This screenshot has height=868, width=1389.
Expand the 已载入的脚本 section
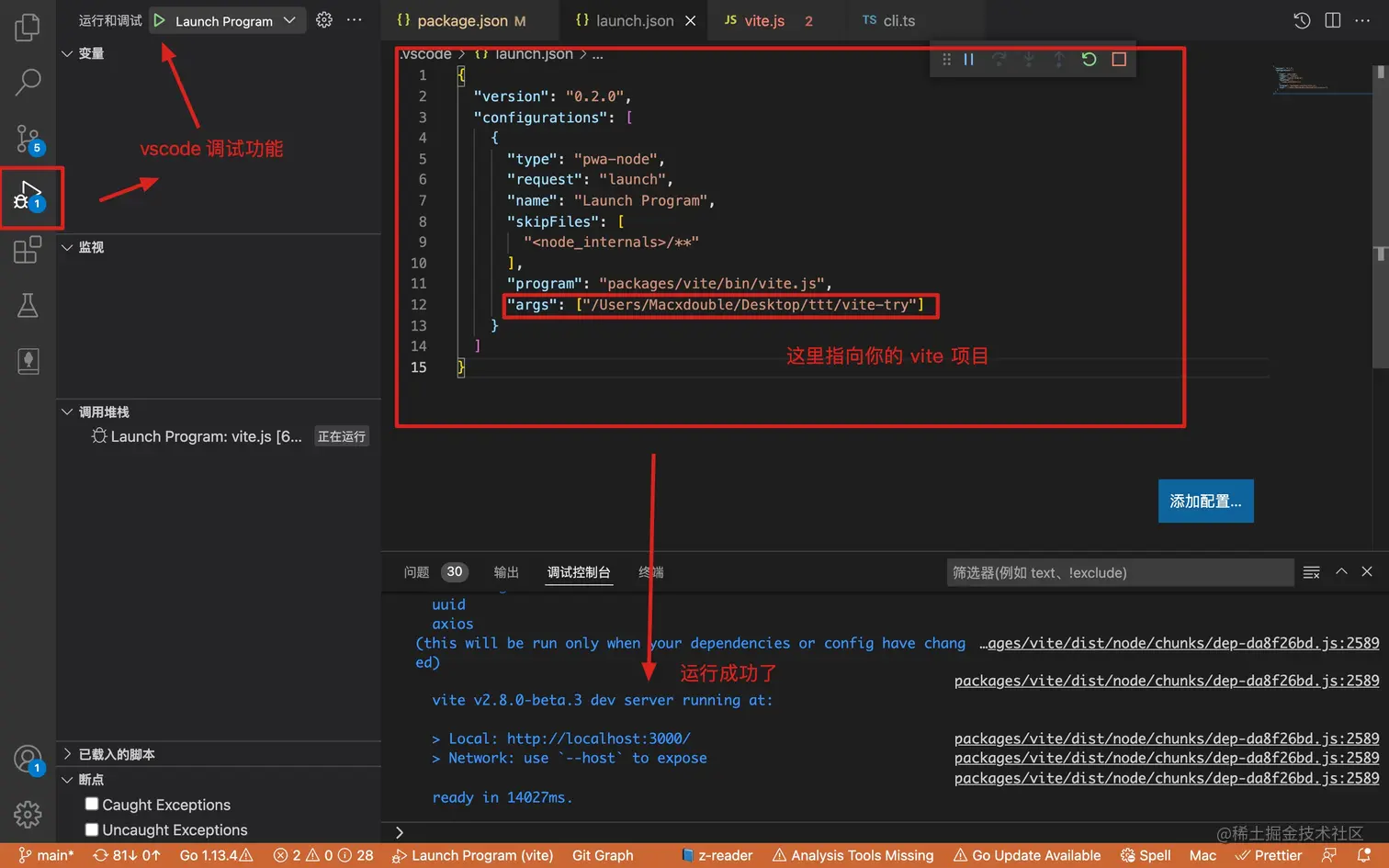coord(67,754)
